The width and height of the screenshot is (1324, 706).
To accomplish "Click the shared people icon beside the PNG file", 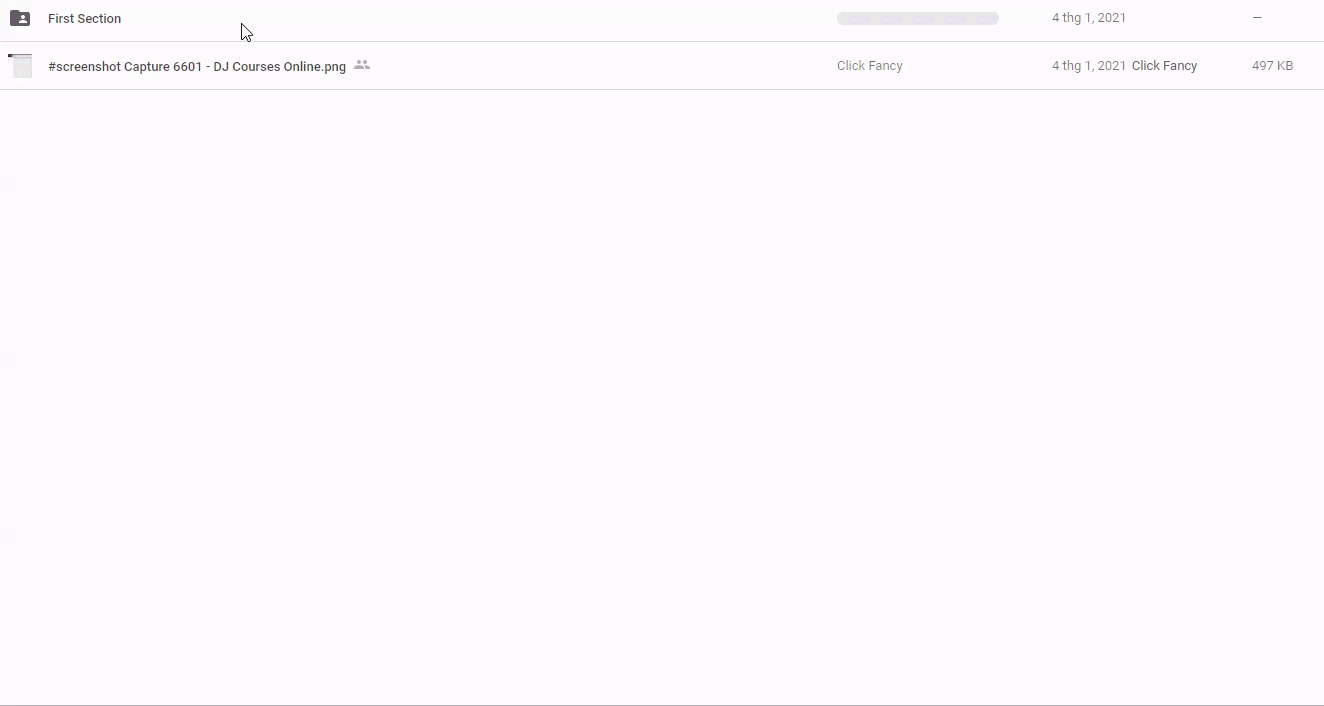I will point(362,65).
